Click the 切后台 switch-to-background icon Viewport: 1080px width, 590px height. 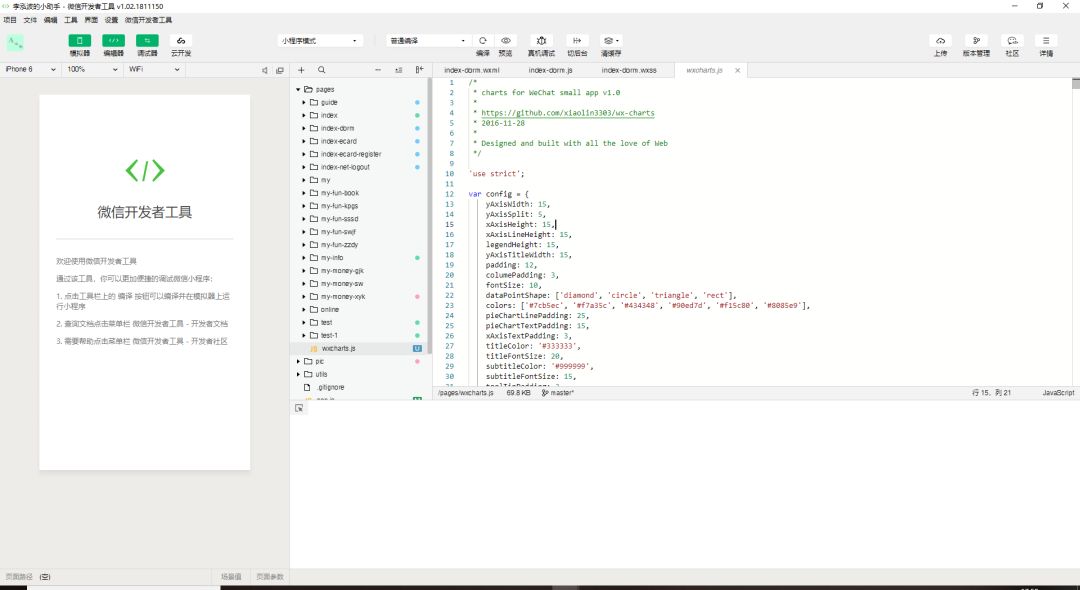click(x=577, y=41)
